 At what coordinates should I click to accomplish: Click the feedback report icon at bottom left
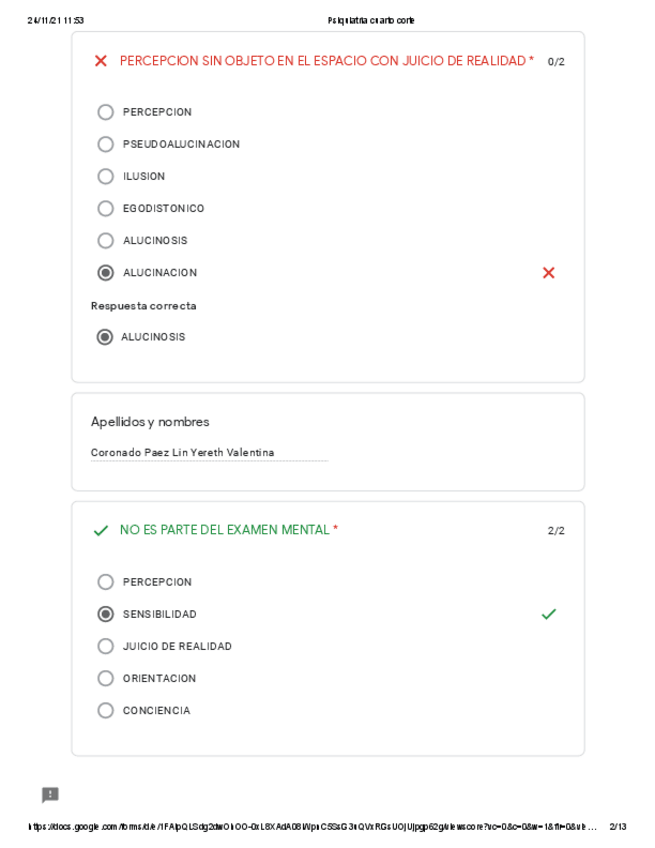tap(50, 795)
